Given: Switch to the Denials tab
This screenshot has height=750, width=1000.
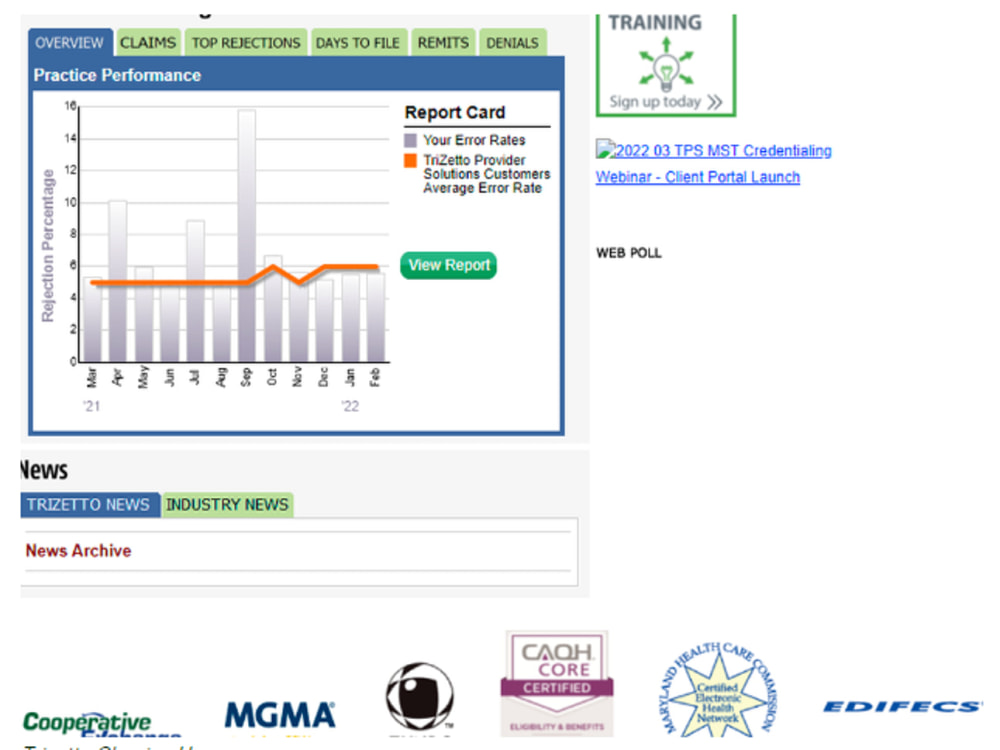Looking at the screenshot, I should (513, 43).
